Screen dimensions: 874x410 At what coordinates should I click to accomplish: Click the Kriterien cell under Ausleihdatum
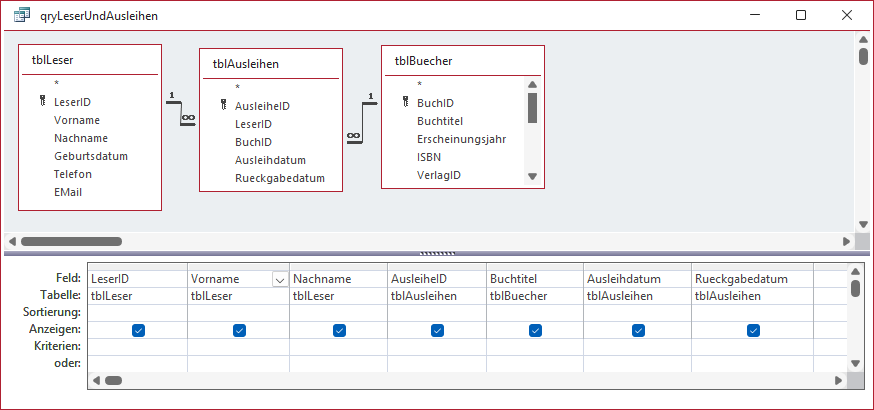tap(637, 346)
